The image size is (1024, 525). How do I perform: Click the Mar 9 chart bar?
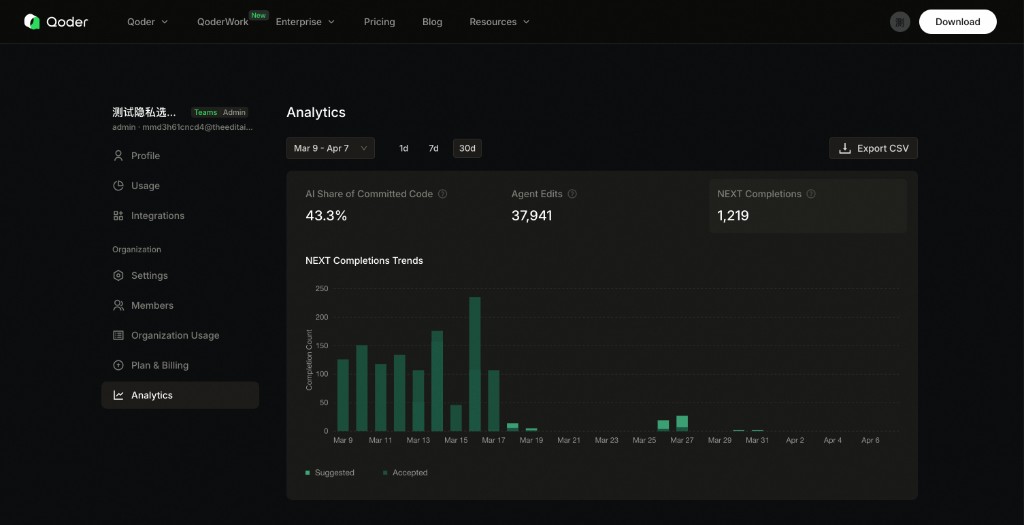coord(343,395)
